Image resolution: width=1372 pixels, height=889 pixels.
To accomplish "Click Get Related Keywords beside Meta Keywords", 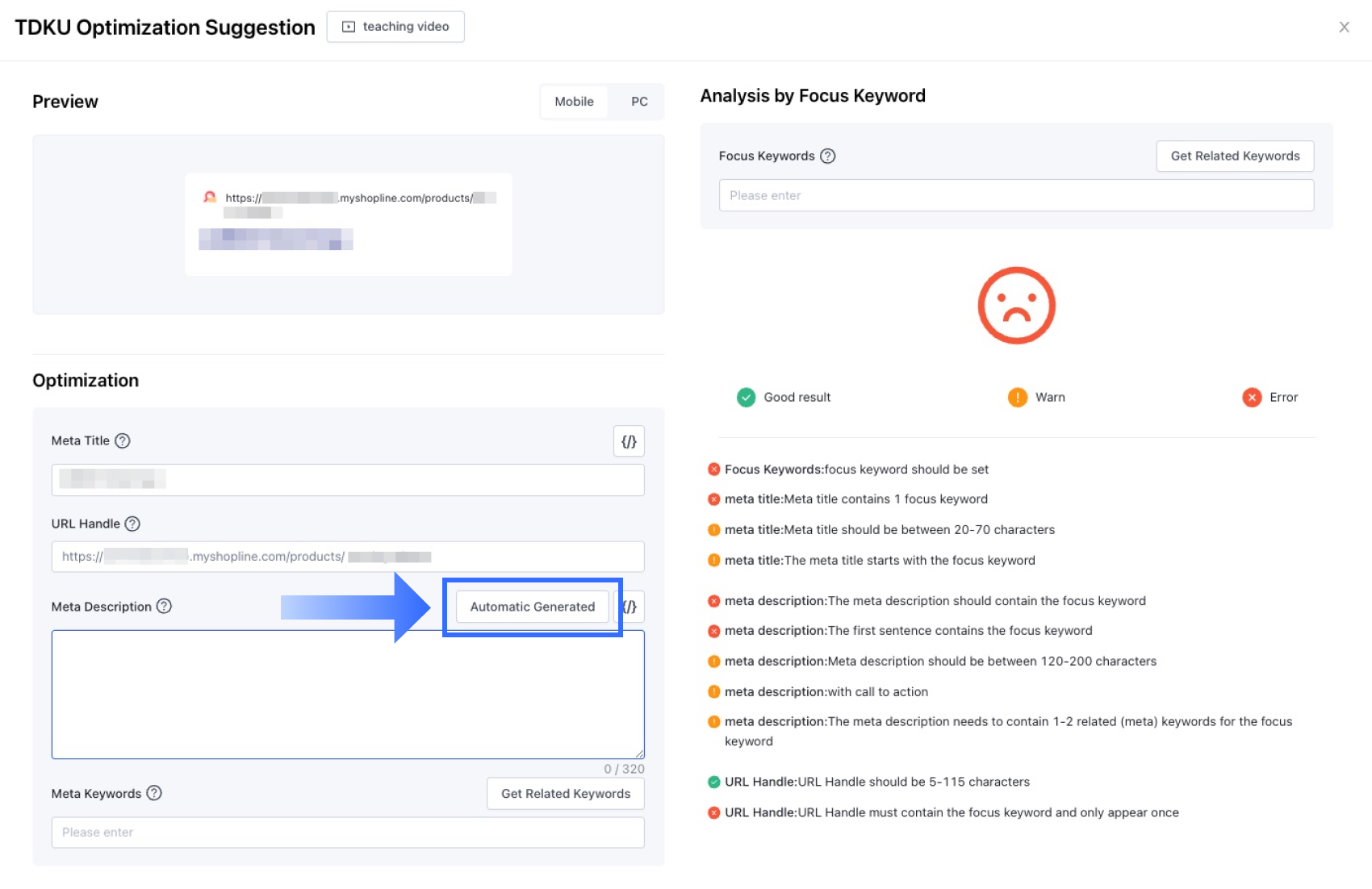I will pos(566,794).
